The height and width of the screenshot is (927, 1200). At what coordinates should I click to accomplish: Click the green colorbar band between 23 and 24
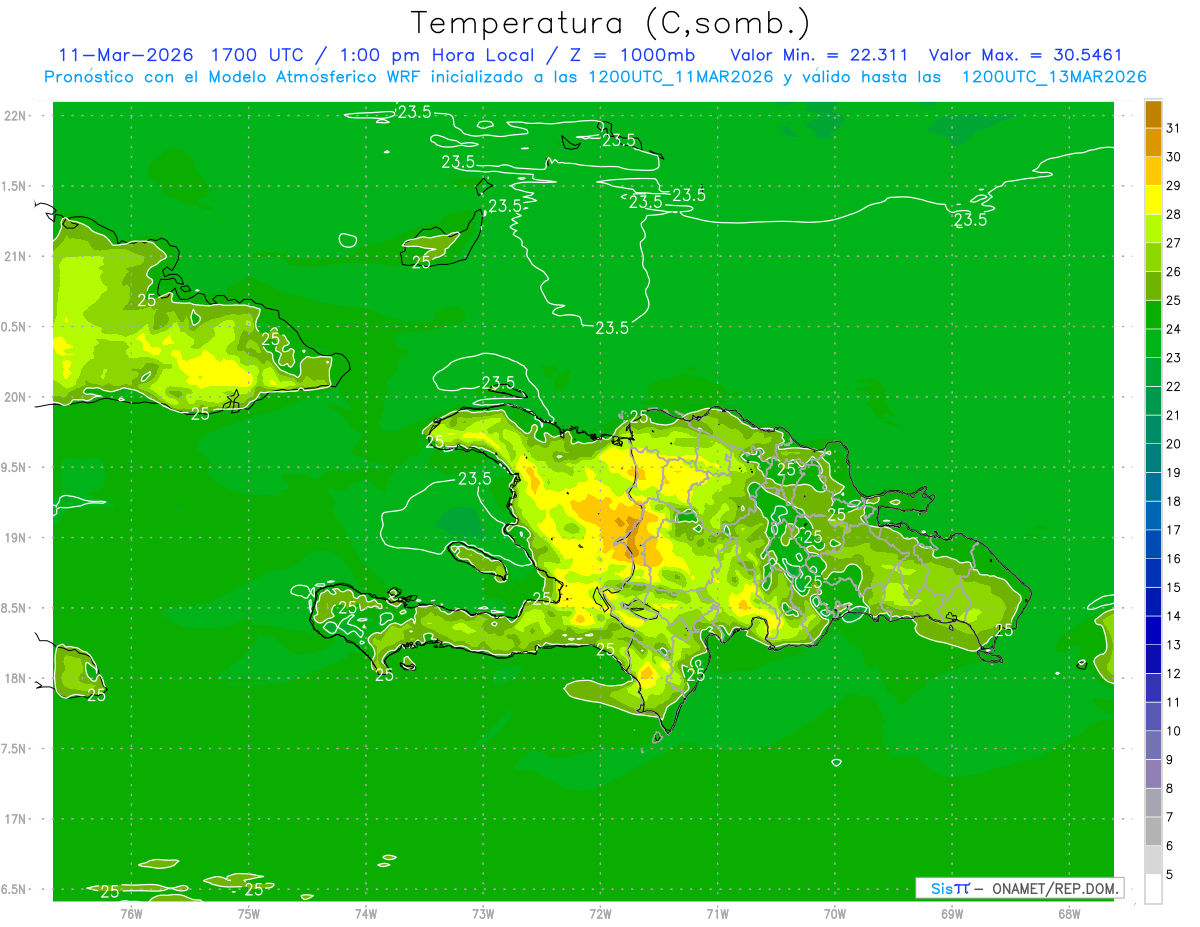[1154, 343]
